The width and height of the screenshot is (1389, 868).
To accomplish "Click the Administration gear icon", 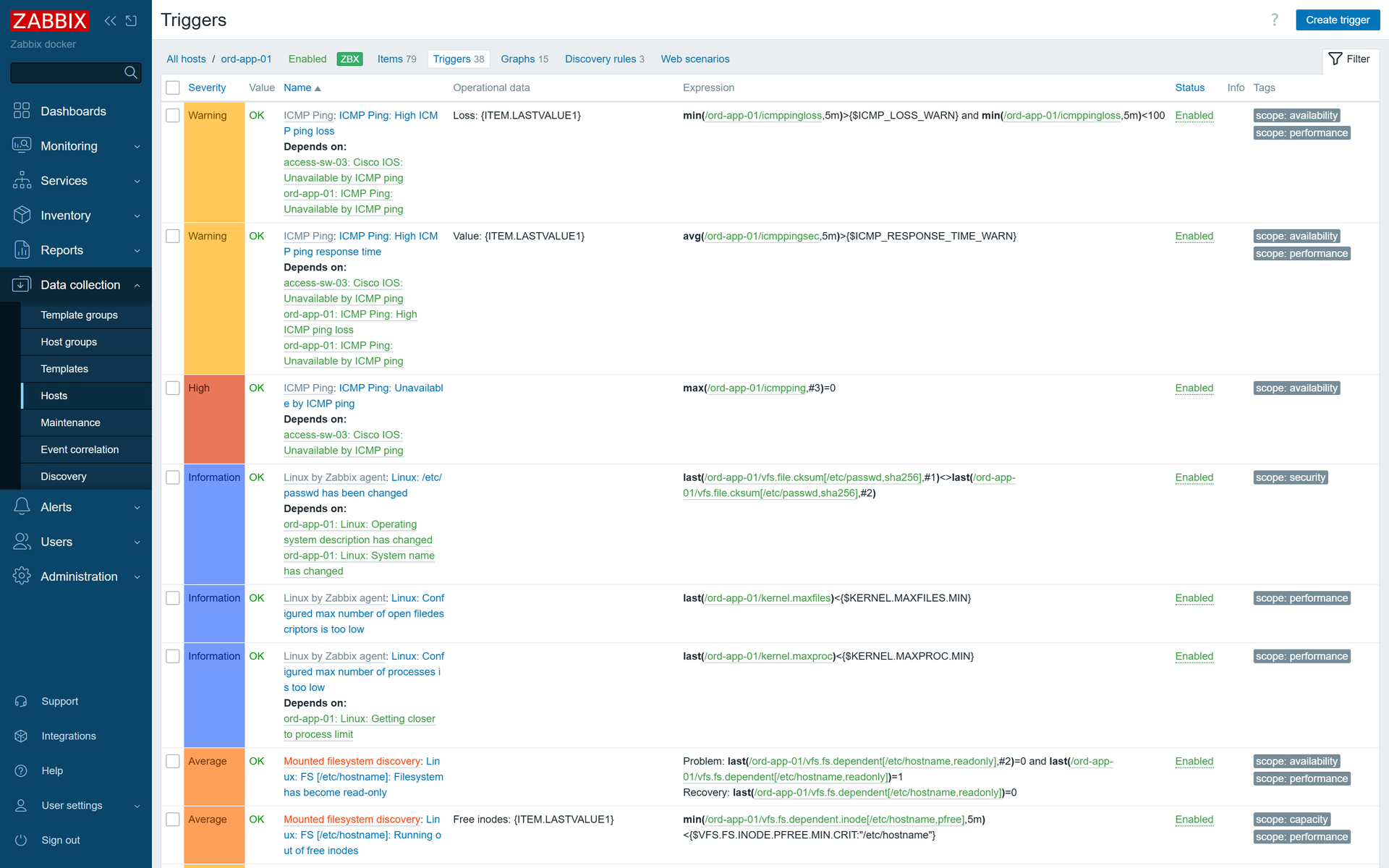I will 22,576.
